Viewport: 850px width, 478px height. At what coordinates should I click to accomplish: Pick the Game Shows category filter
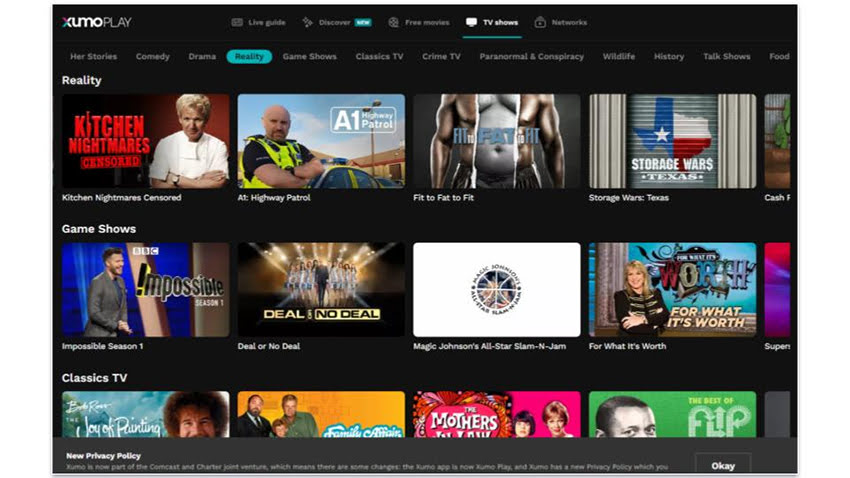tap(310, 56)
